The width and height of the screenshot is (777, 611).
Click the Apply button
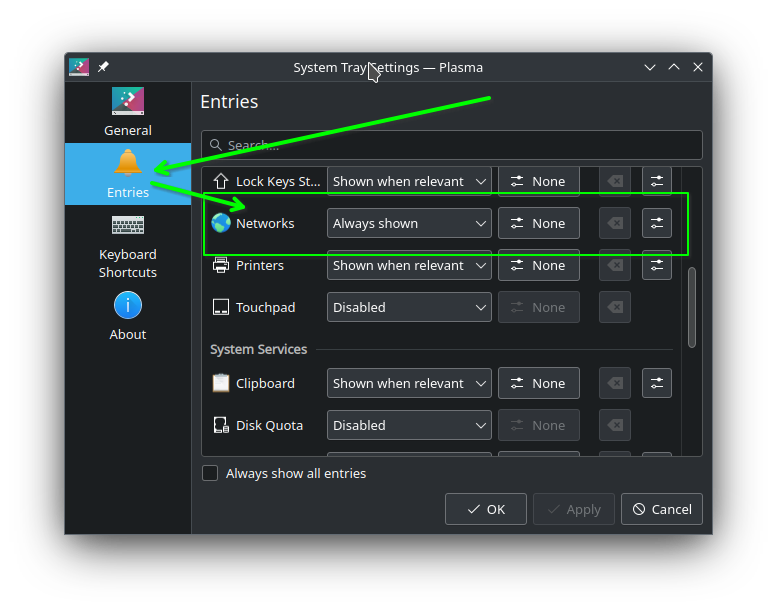[574, 509]
